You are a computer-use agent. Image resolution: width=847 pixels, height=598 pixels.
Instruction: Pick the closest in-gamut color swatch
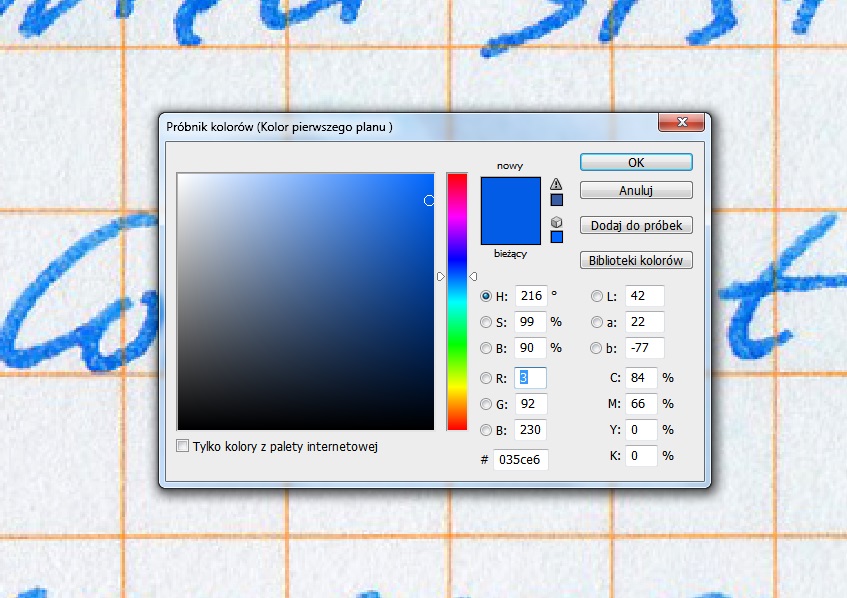pos(557,200)
